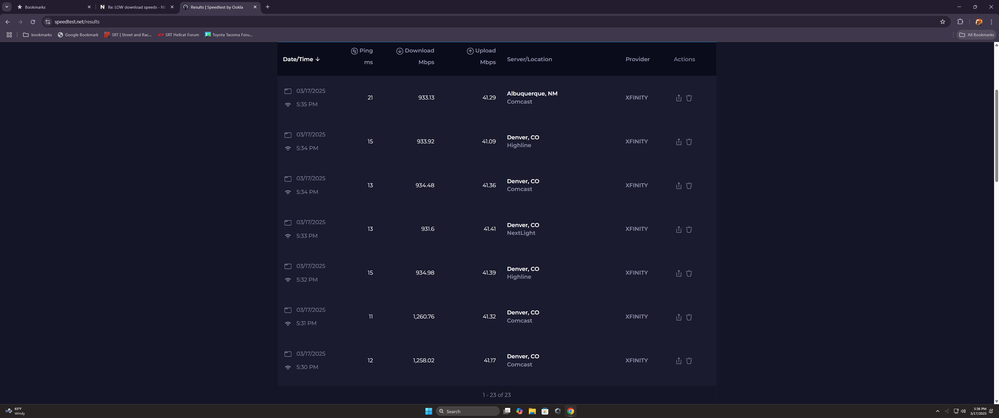Open the apps grid in bookmarks bar
The width and height of the screenshot is (999, 418).
tap(9, 35)
